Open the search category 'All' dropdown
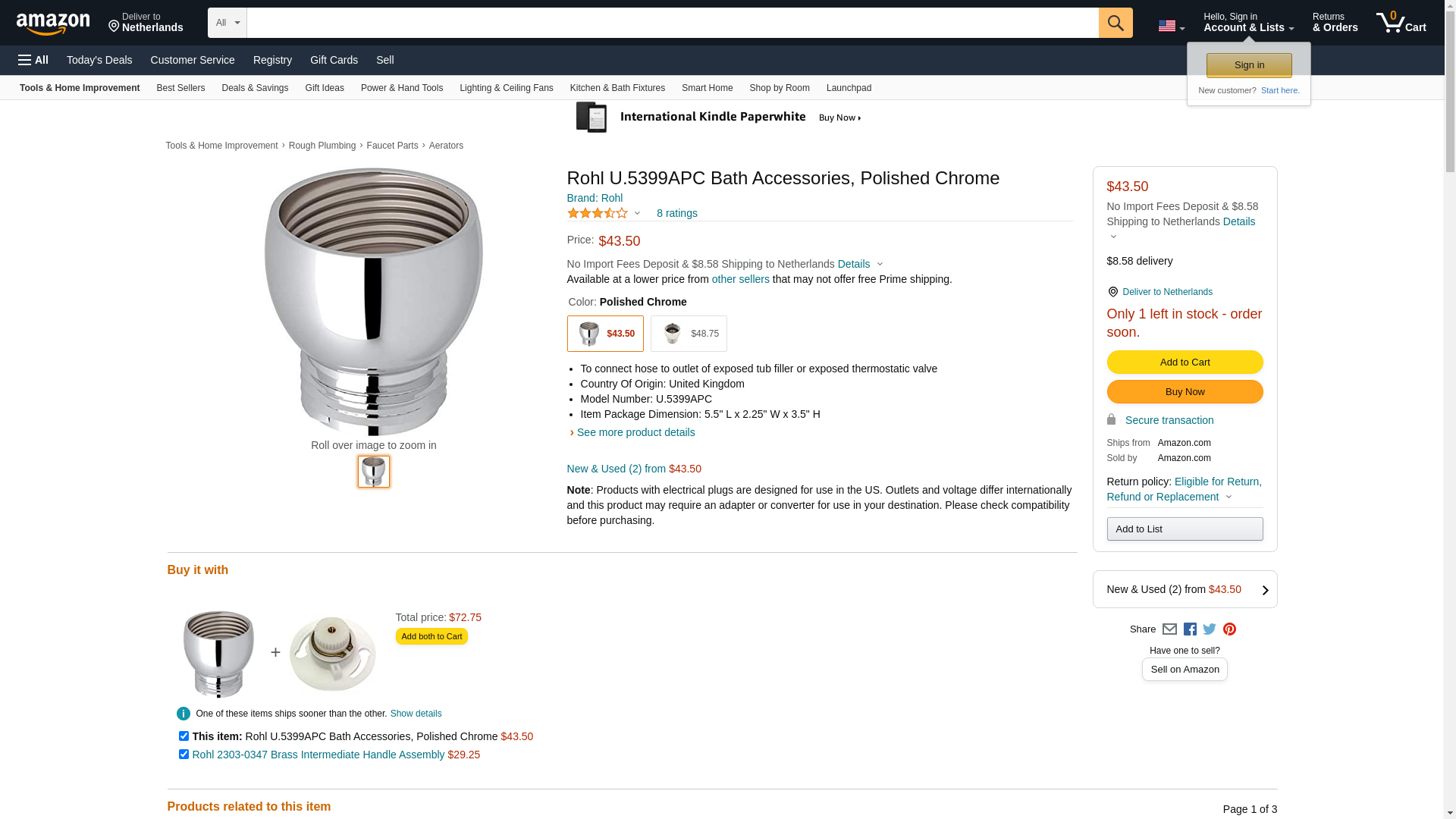The height and width of the screenshot is (819, 1456). pyautogui.click(x=227, y=23)
